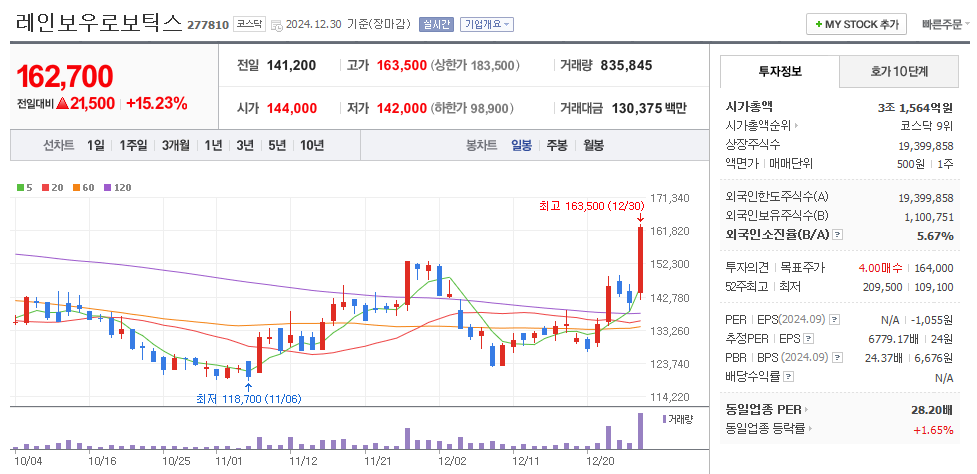Open the 동일업종 PER link
This screenshot has height=474, width=977.
pyautogui.click(x=763, y=410)
